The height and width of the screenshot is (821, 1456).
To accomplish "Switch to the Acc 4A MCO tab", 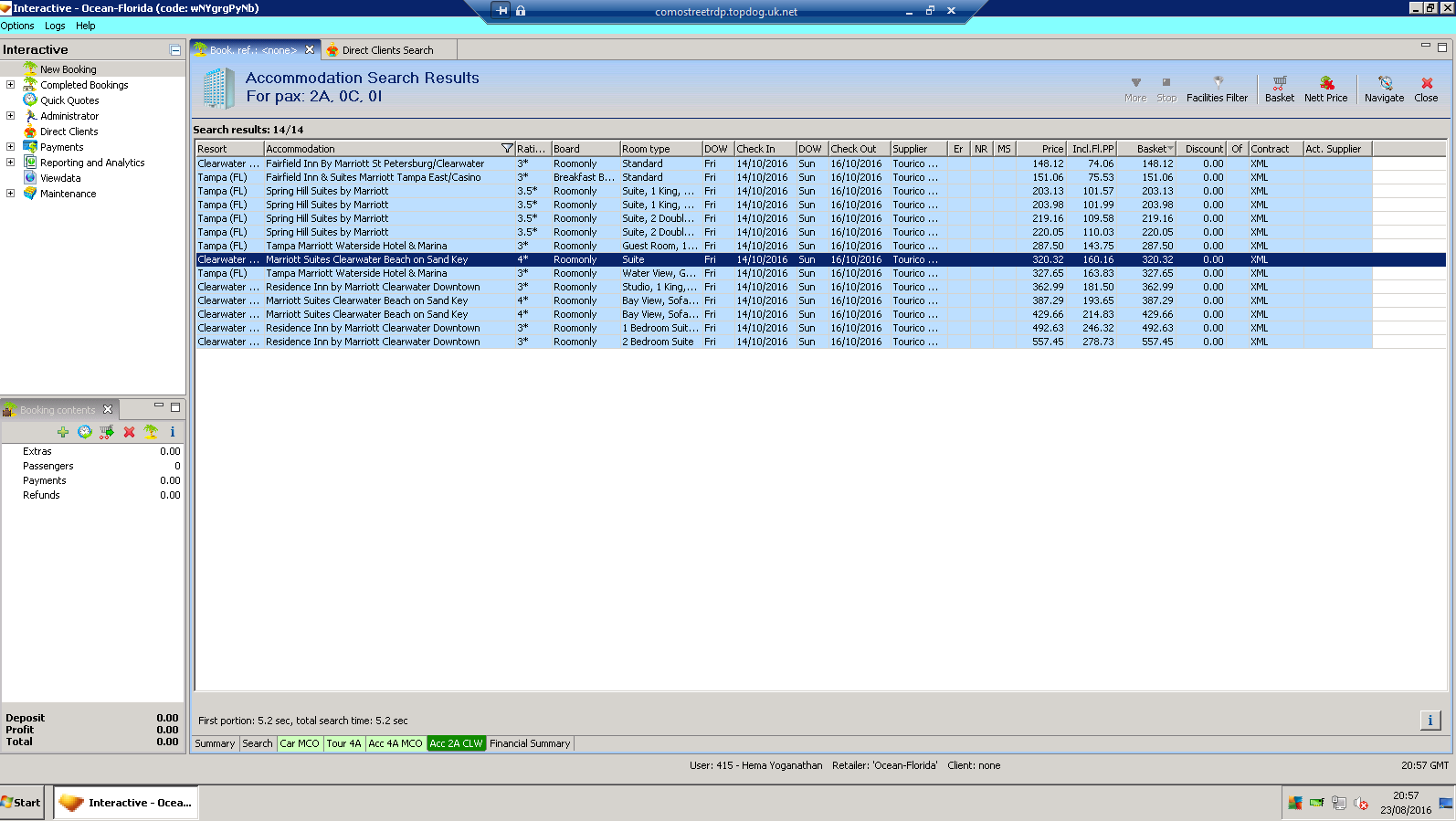I will pos(396,743).
